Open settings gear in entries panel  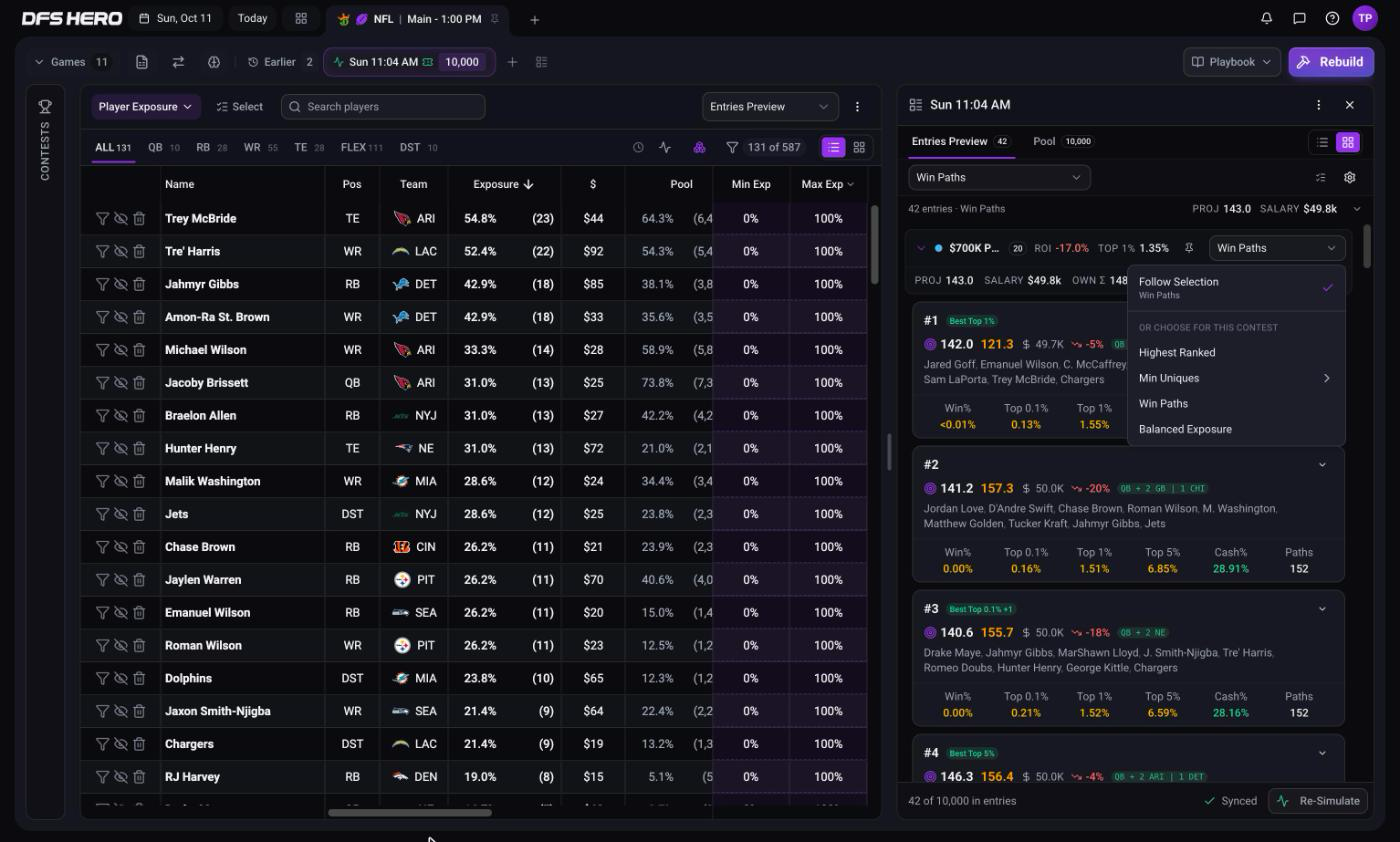coord(1349,177)
